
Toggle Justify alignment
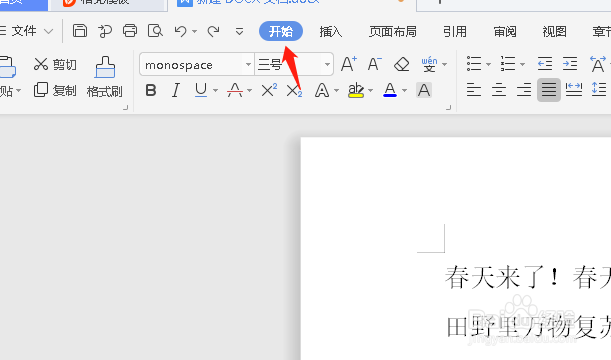[x=549, y=90]
